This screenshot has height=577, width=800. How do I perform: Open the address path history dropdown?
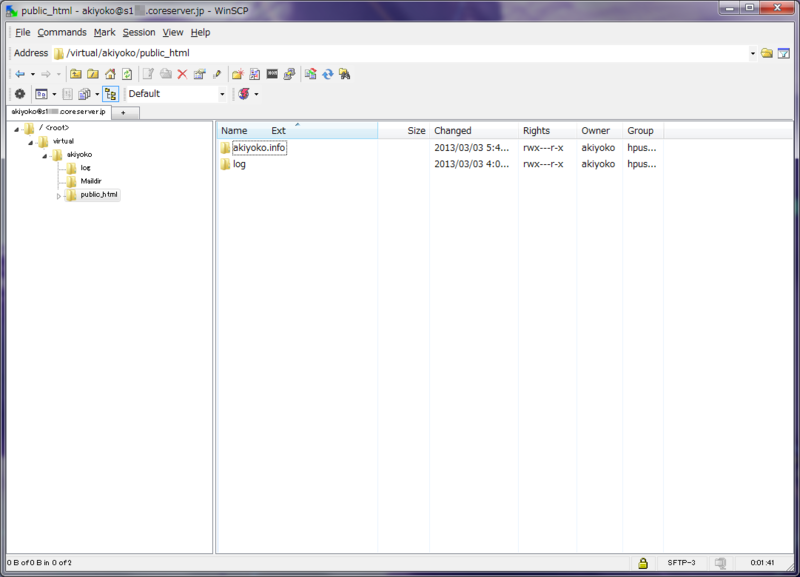tap(753, 53)
